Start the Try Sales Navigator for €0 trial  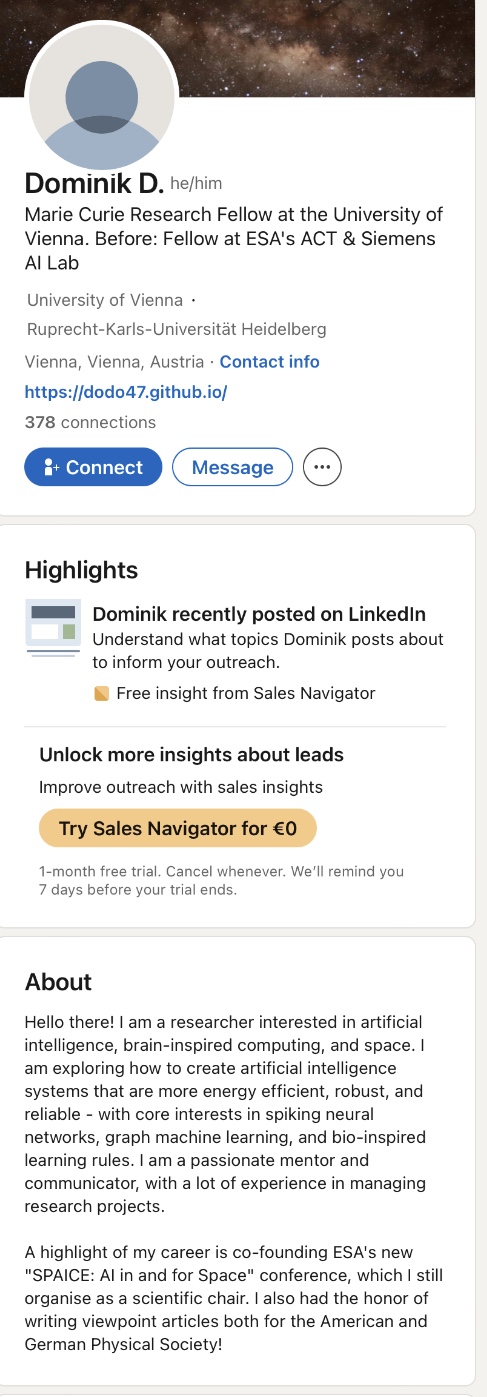177,828
